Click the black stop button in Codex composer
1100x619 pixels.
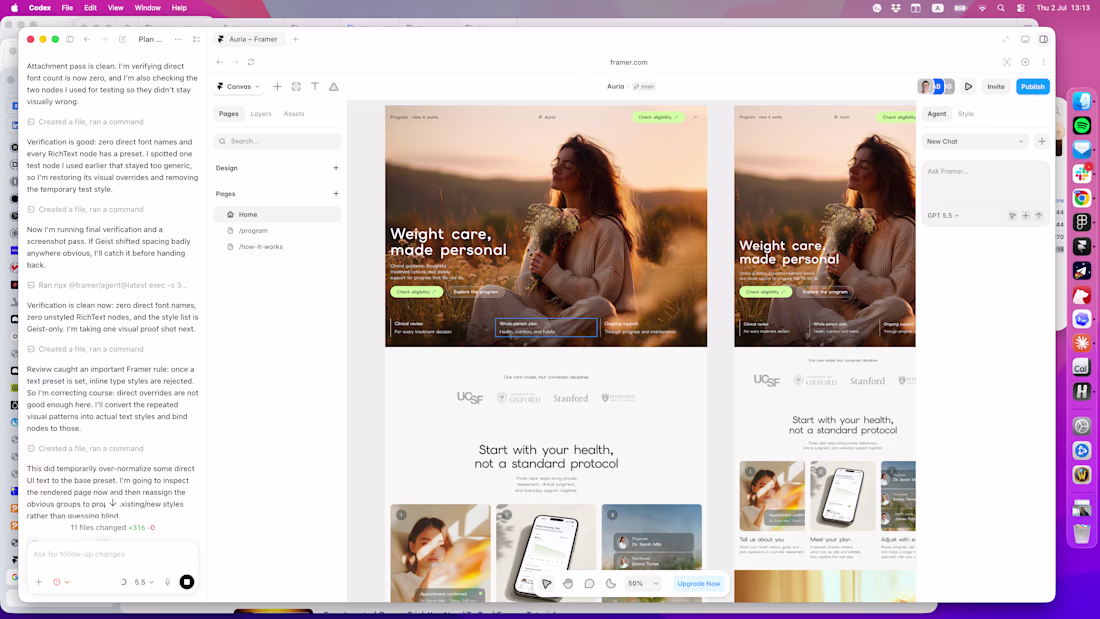pyautogui.click(x=187, y=582)
